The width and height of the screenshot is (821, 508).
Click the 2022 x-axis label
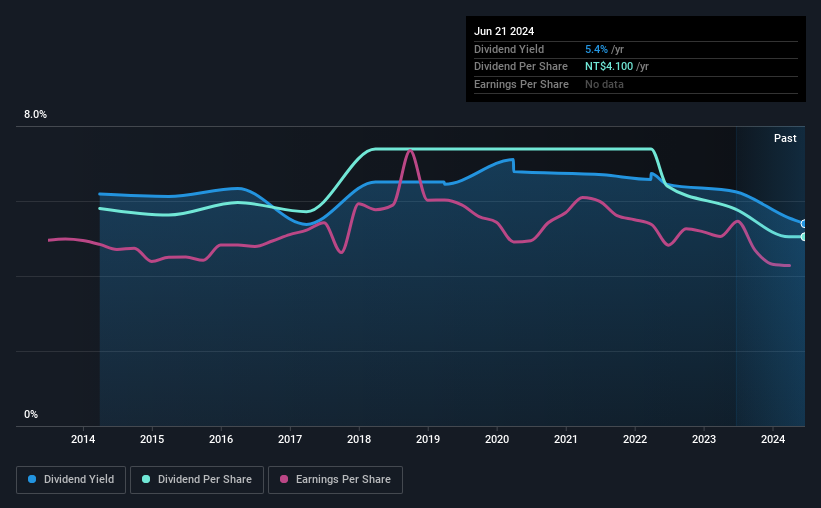[x=635, y=439]
